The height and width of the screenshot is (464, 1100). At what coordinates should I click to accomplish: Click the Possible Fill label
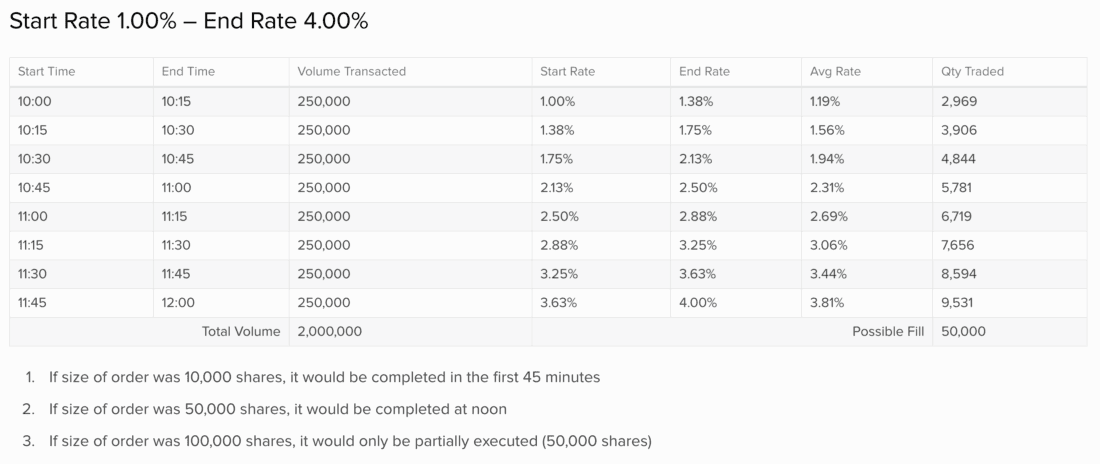[888, 332]
